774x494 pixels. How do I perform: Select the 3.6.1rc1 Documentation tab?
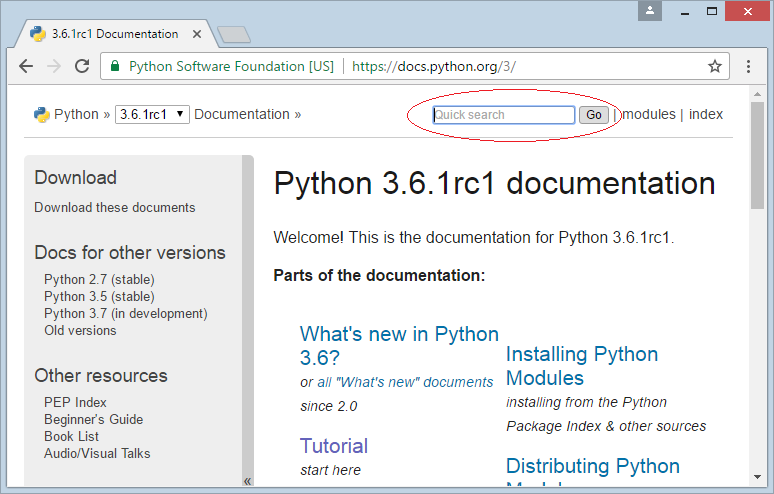point(115,34)
